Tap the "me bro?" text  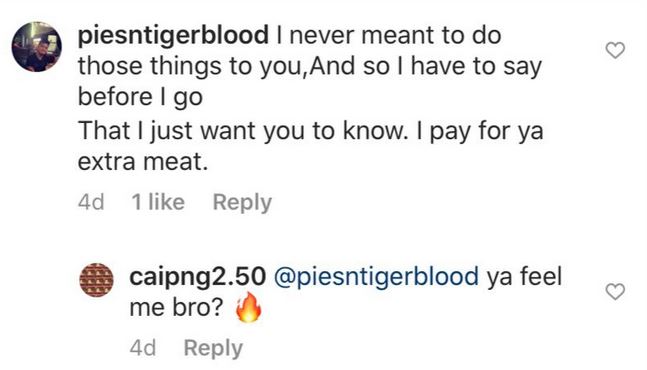(176, 307)
